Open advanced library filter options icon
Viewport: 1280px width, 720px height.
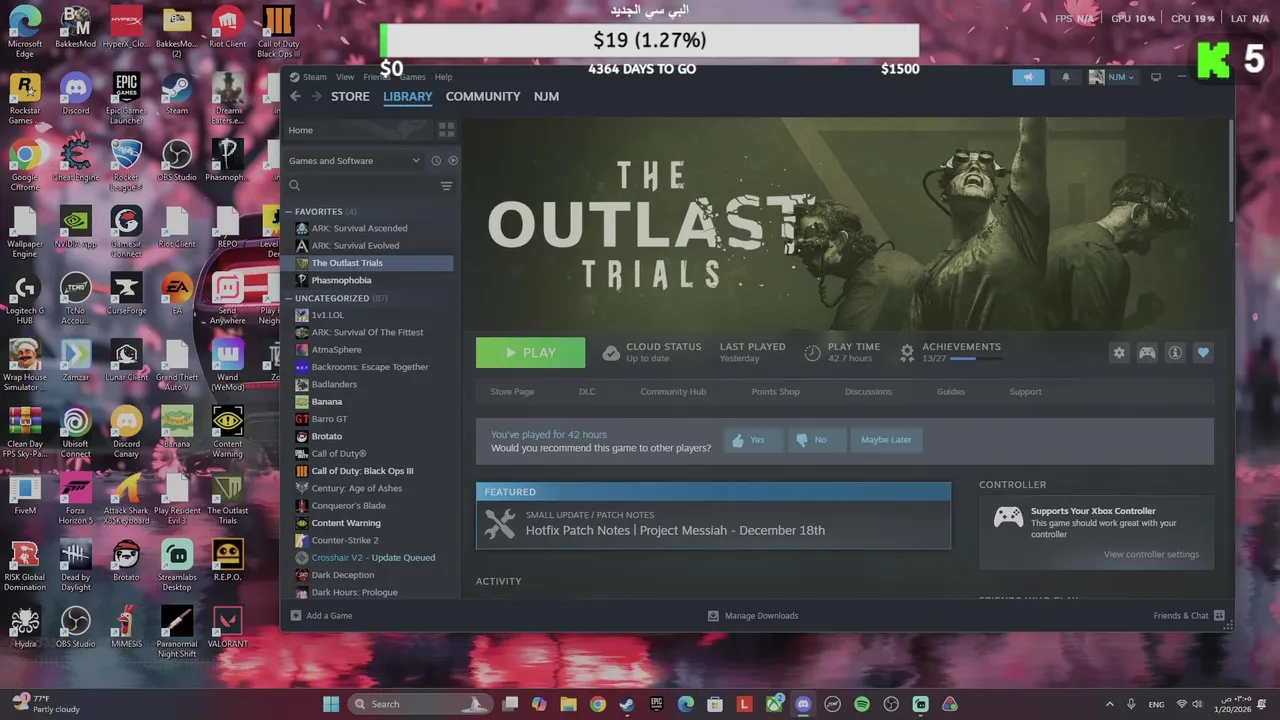[446, 186]
